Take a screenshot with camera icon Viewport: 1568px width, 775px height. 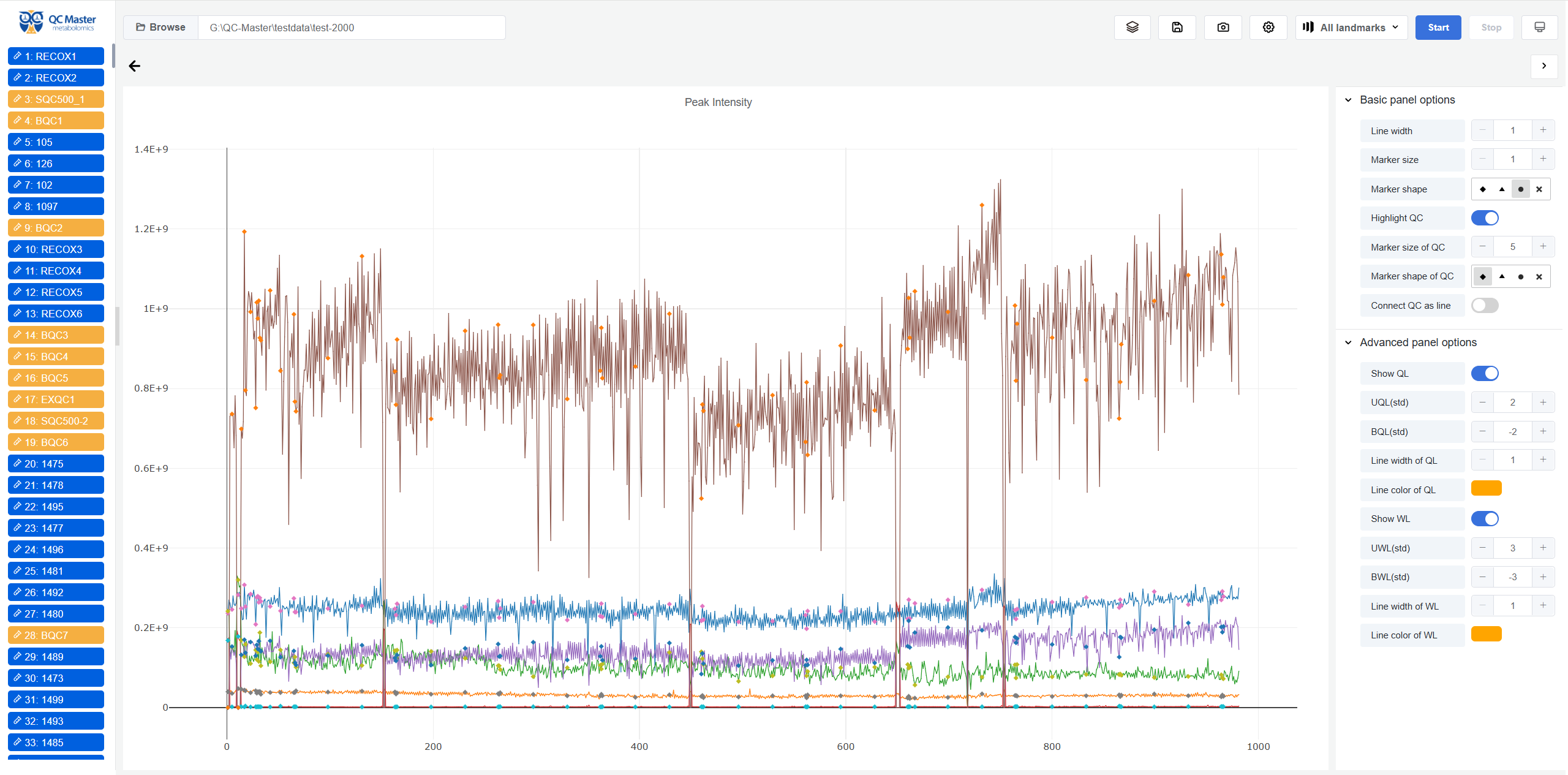point(1223,28)
